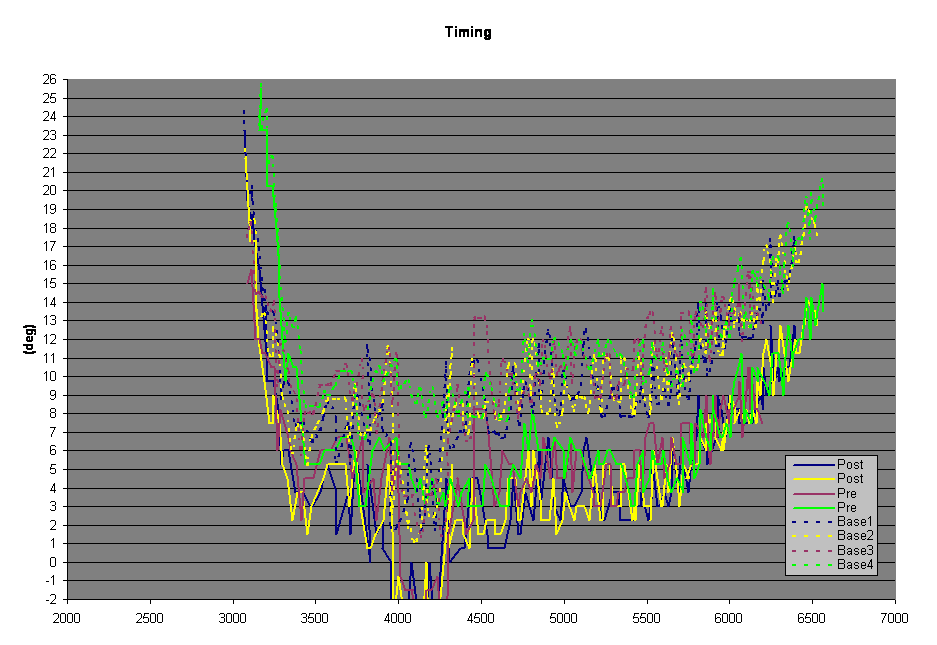The height and width of the screenshot is (645, 937).
Task: Click x-axis label 3000
Action: click(x=232, y=619)
